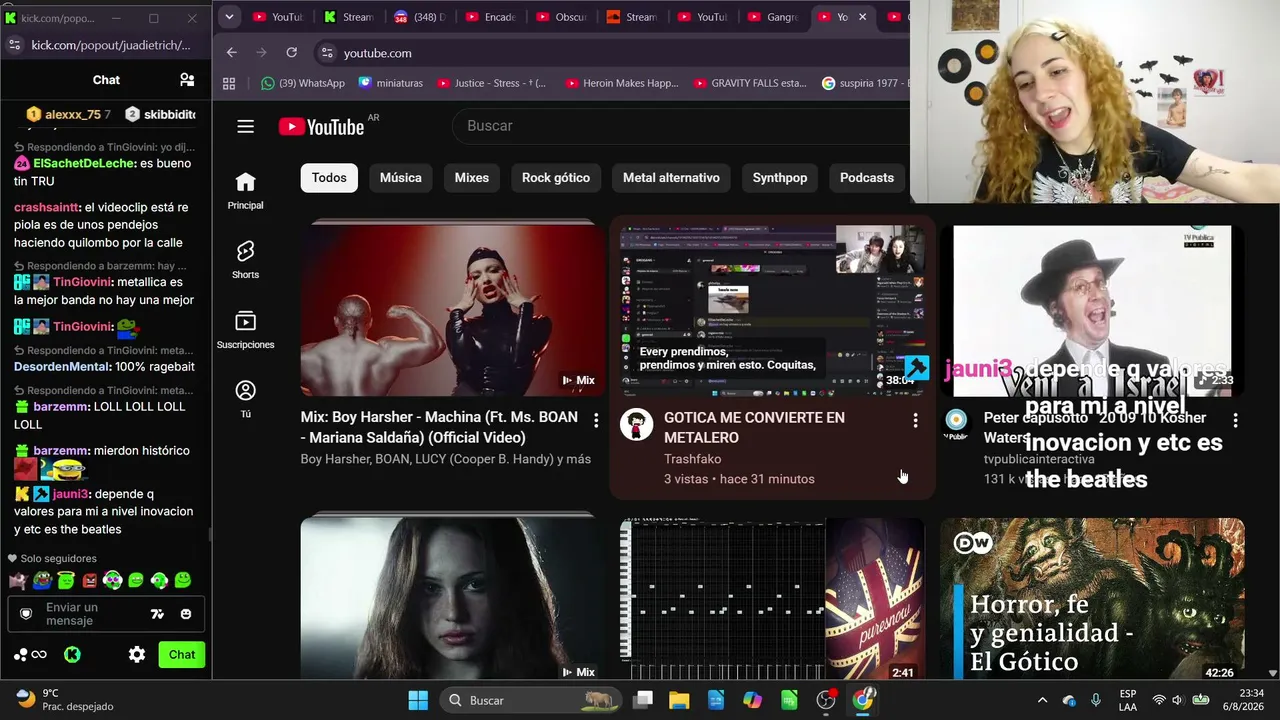Open the YouTube guide hamburger menu
The image size is (1280, 720).
(x=245, y=126)
